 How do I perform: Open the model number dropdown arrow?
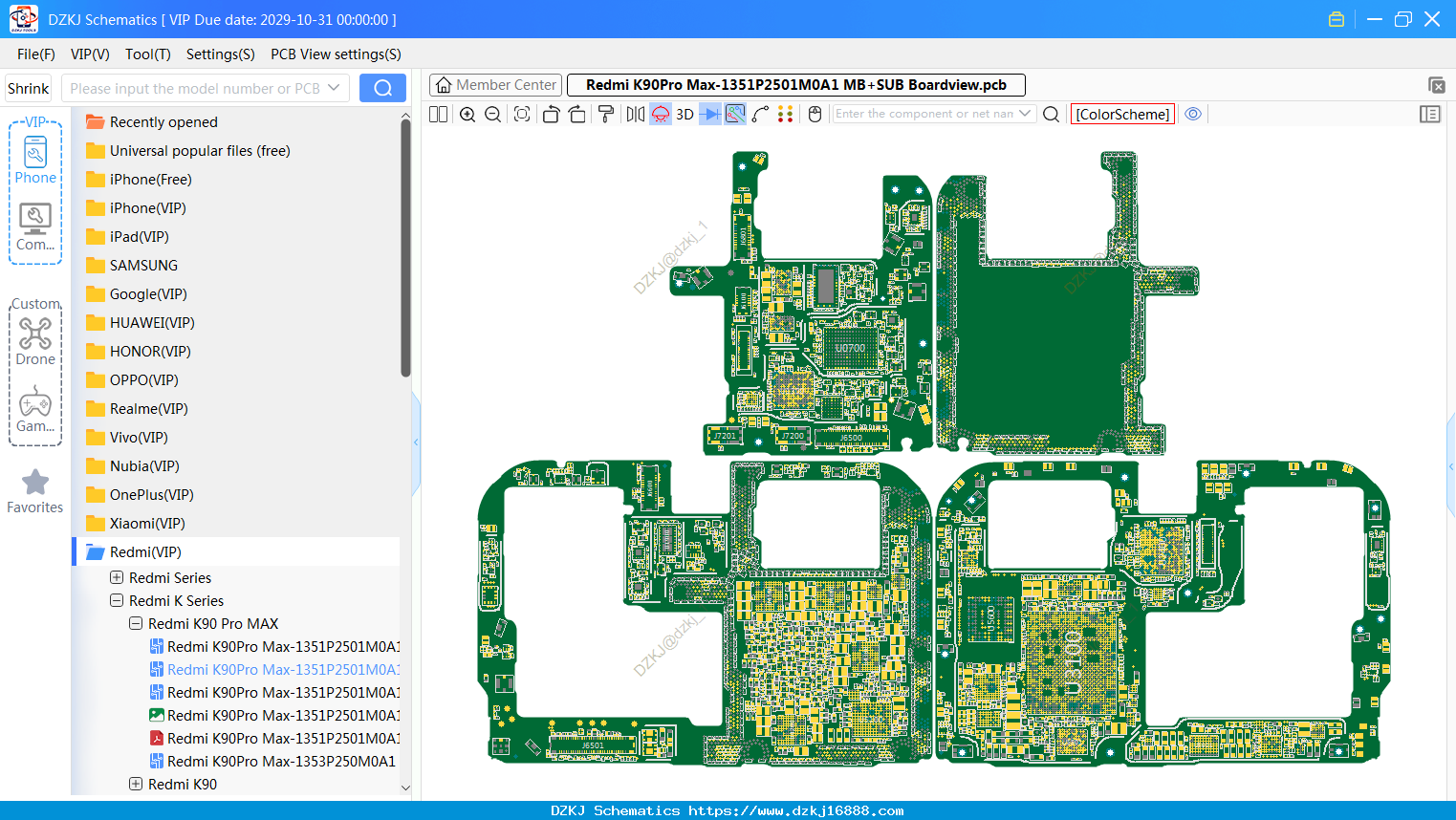pyautogui.click(x=334, y=88)
